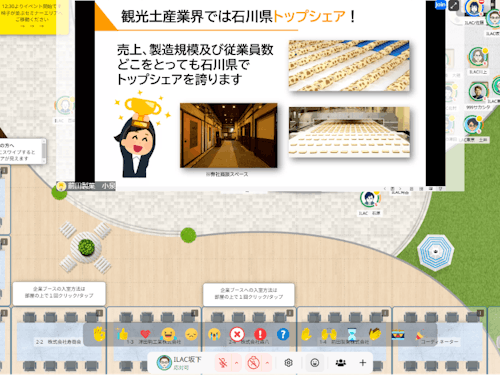Enter booth 1-4 room
This screenshot has height=375, width=500.
point(345,342)
